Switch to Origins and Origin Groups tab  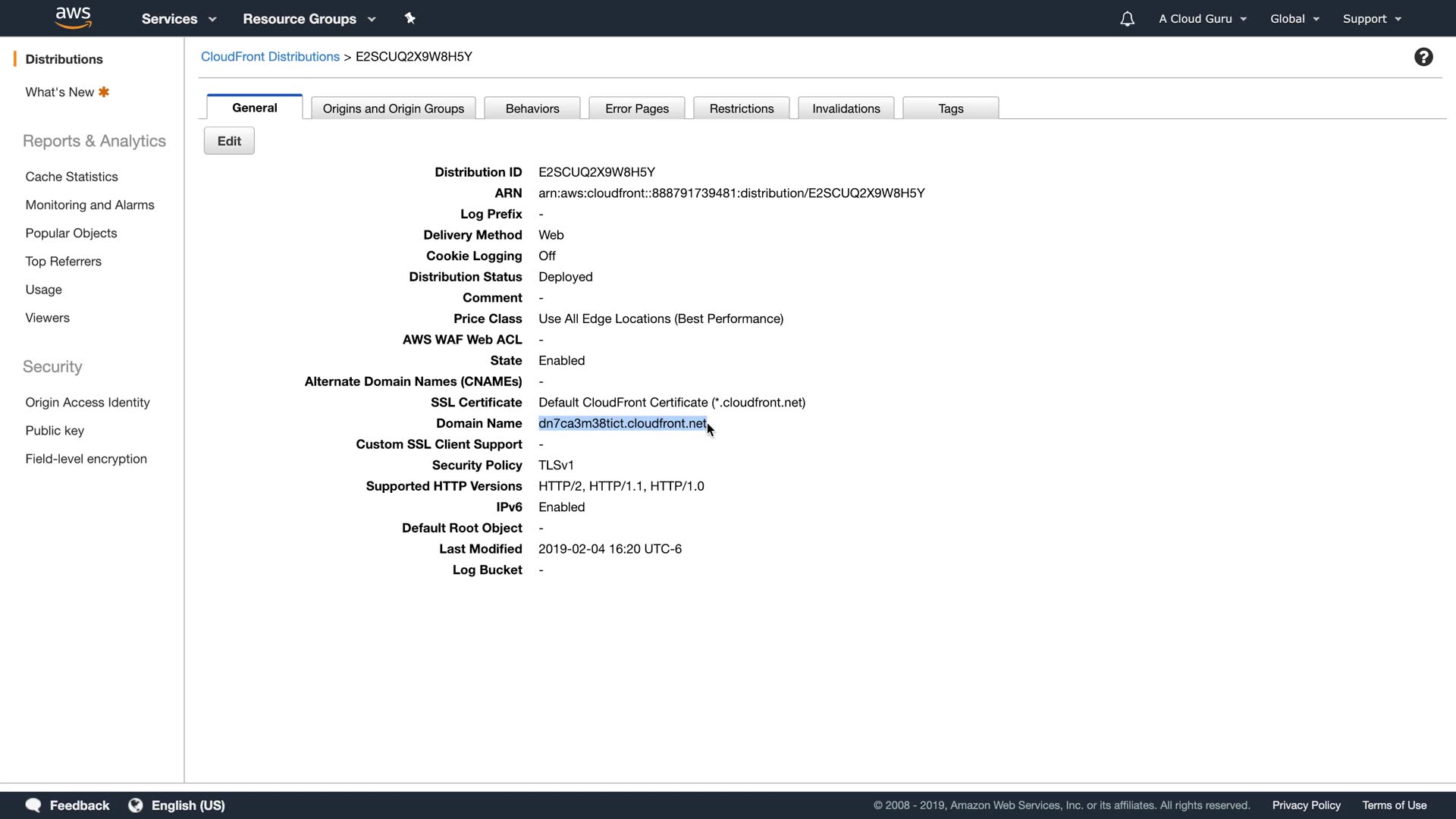[x=393, y=108]
